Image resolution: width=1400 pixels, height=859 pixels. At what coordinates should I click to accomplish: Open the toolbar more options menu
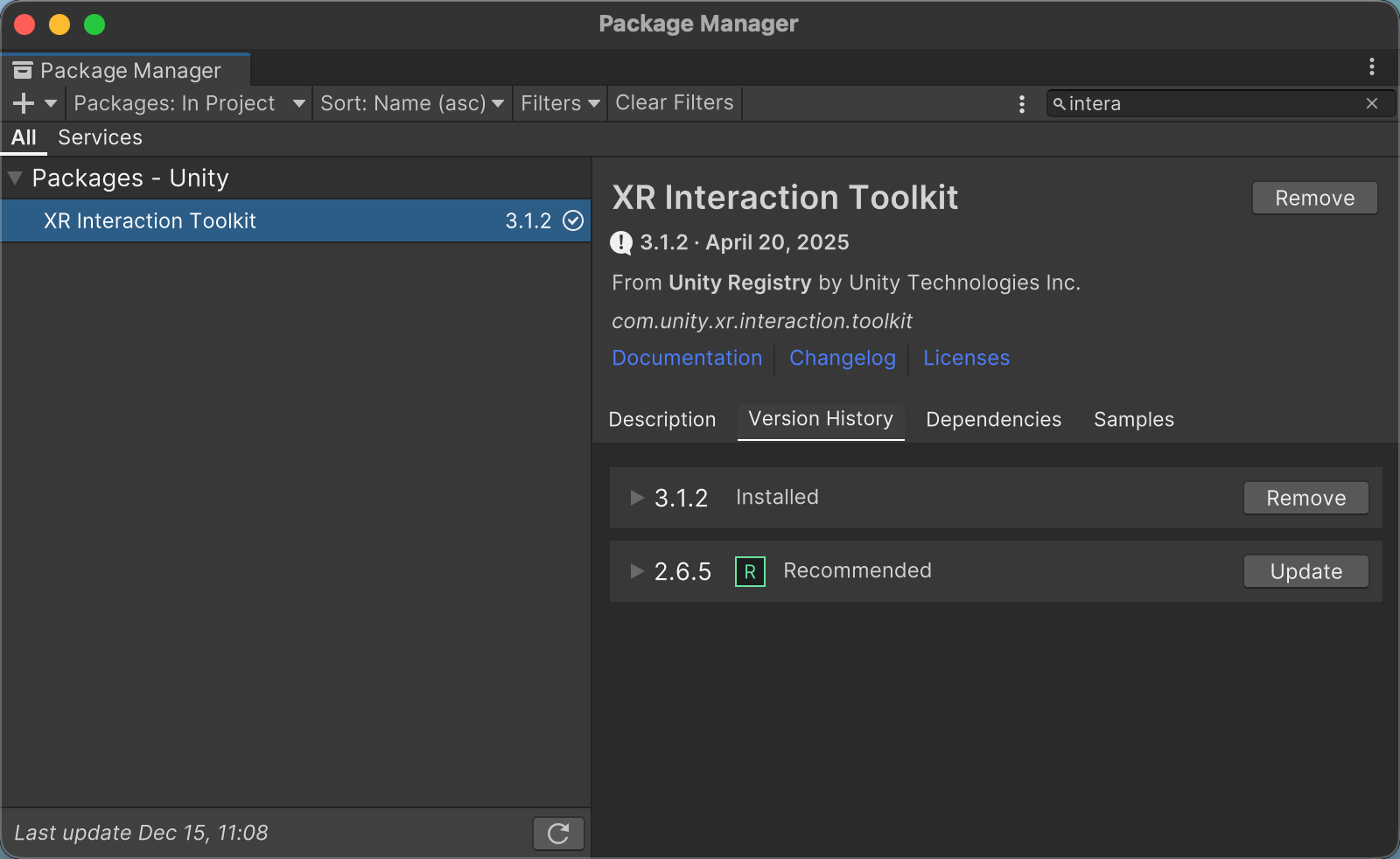point(1022,104)
